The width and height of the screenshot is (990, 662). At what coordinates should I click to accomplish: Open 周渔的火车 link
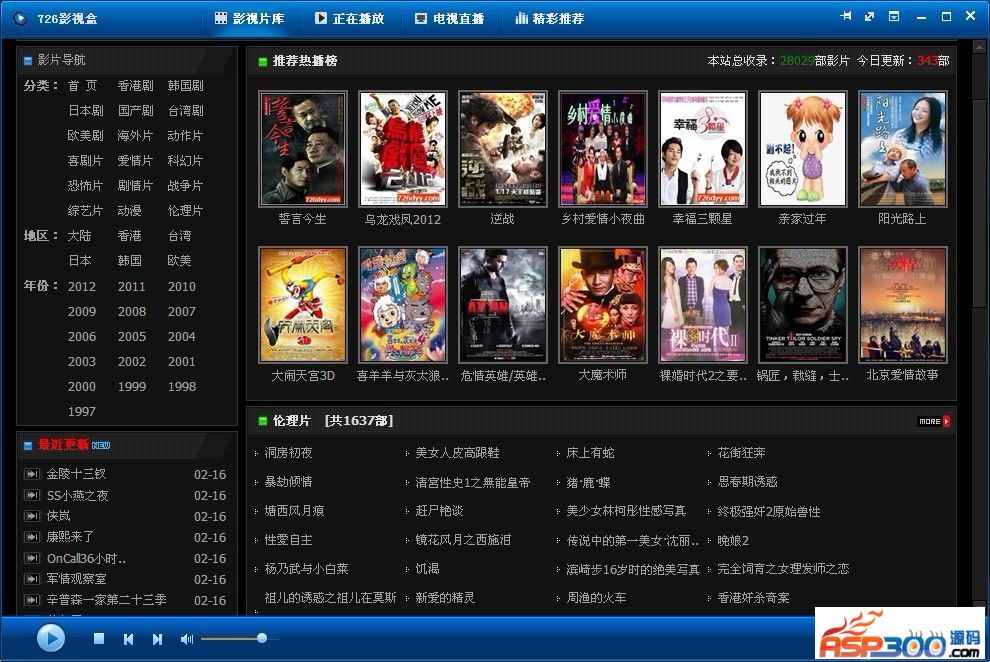(596, 598)
